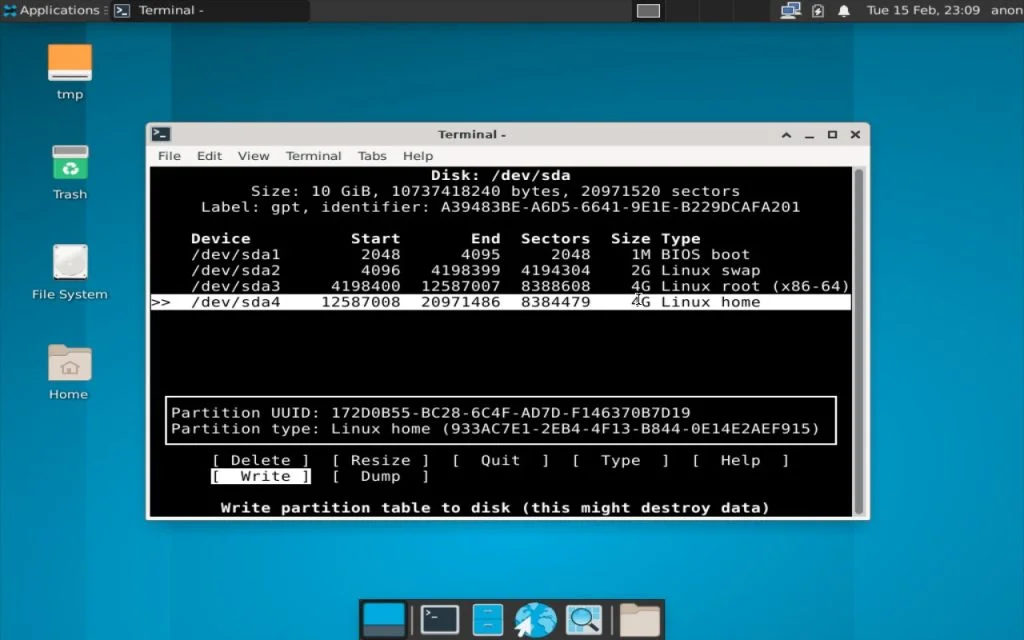Open the Tabs menu
This screenshot has width=1024, height=640.
[x=372, y=156]
